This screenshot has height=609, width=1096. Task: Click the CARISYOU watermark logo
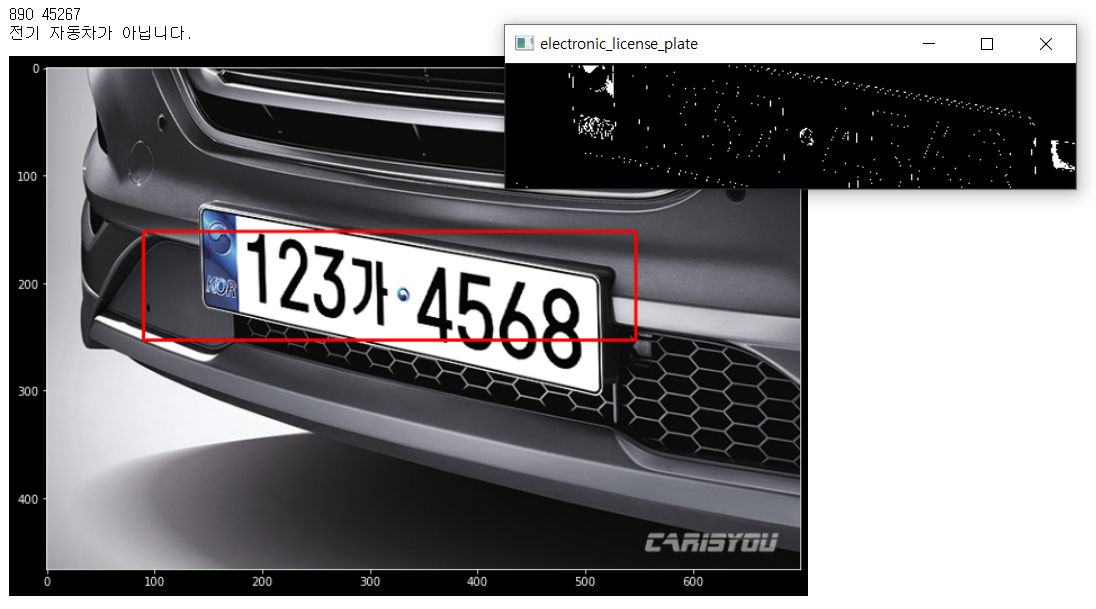click(711, 543)
